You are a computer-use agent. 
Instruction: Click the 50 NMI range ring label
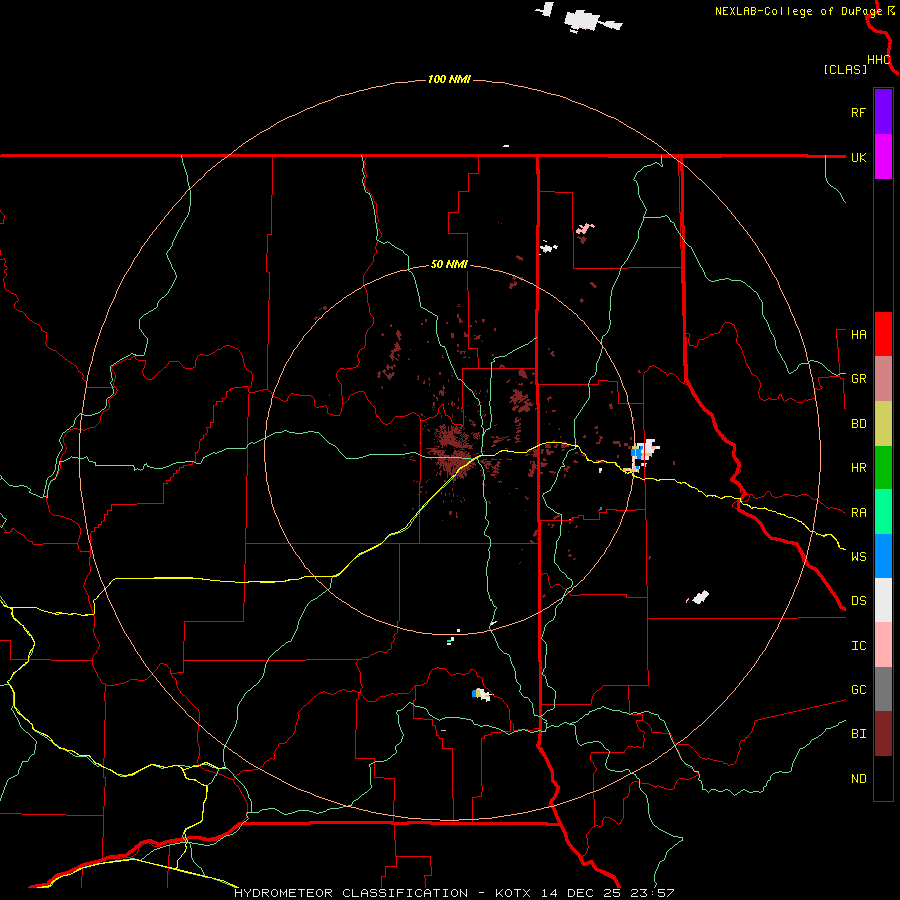coord(449,265)
